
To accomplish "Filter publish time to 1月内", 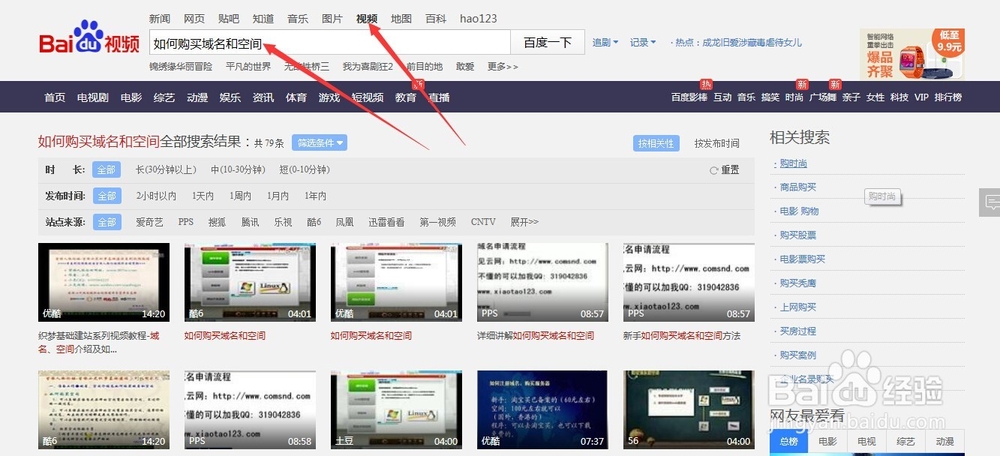I will 278,196.
